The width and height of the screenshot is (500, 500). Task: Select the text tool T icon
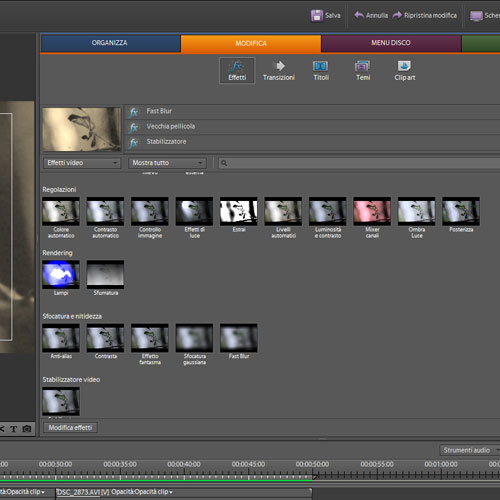pyautogui.click(x=14, y=429)
